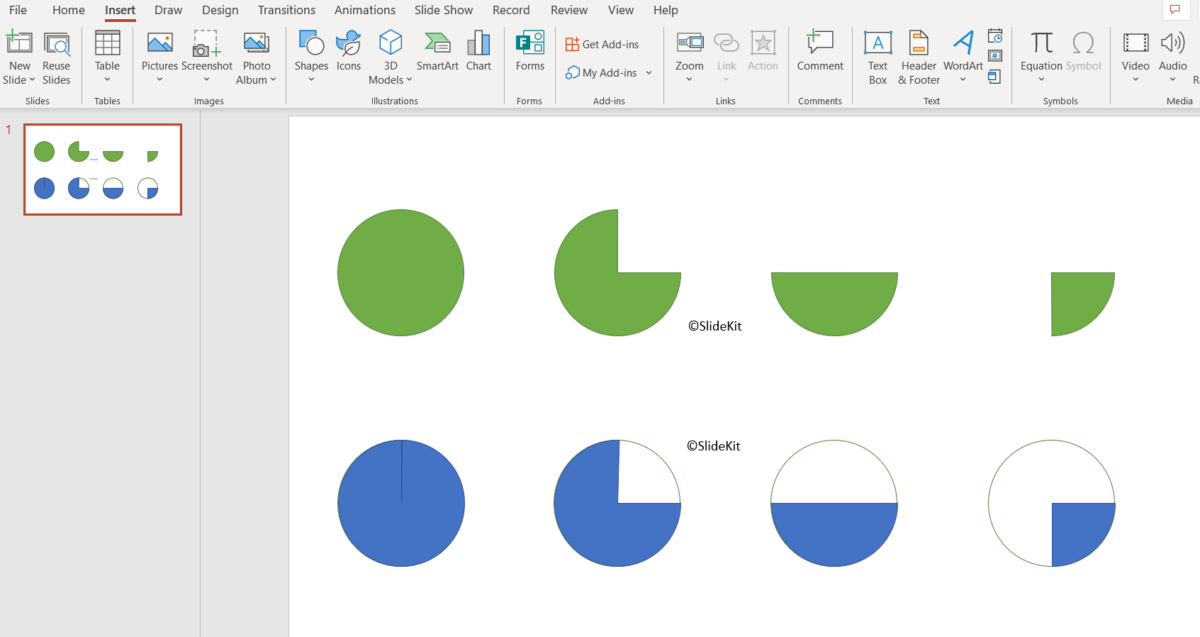This screenshot has height=637, width=1200.
Task: Open the Slide Show menu
Action: click(x=443, y=10)
